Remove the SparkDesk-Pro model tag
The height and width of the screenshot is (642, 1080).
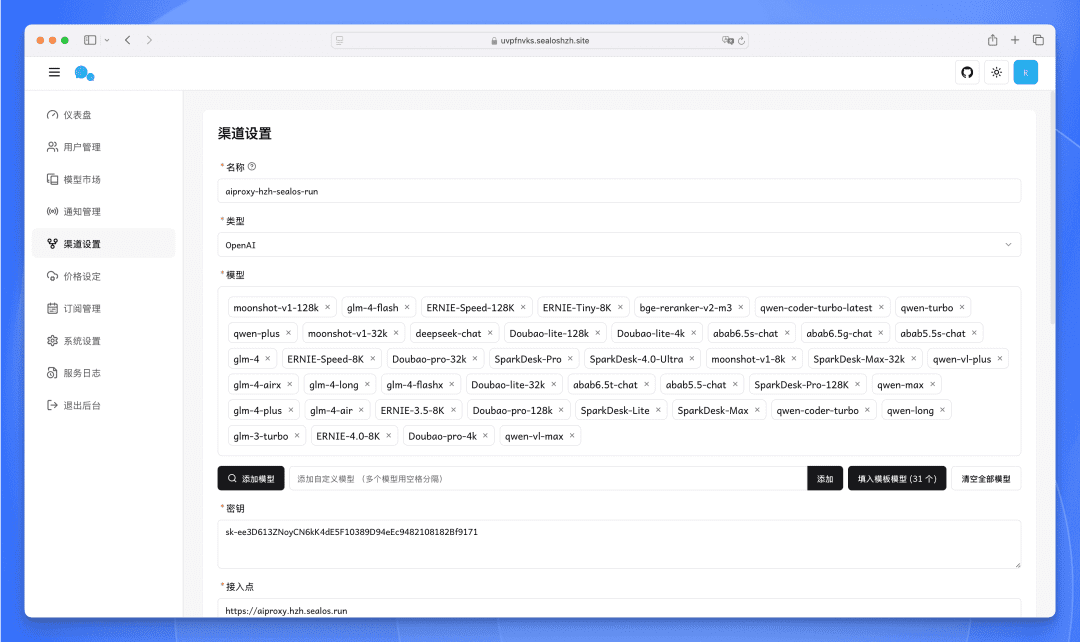point(570,358)
